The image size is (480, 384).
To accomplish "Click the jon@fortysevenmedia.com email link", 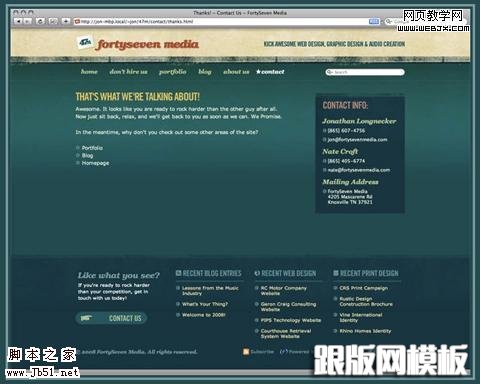I will [357, 140].
